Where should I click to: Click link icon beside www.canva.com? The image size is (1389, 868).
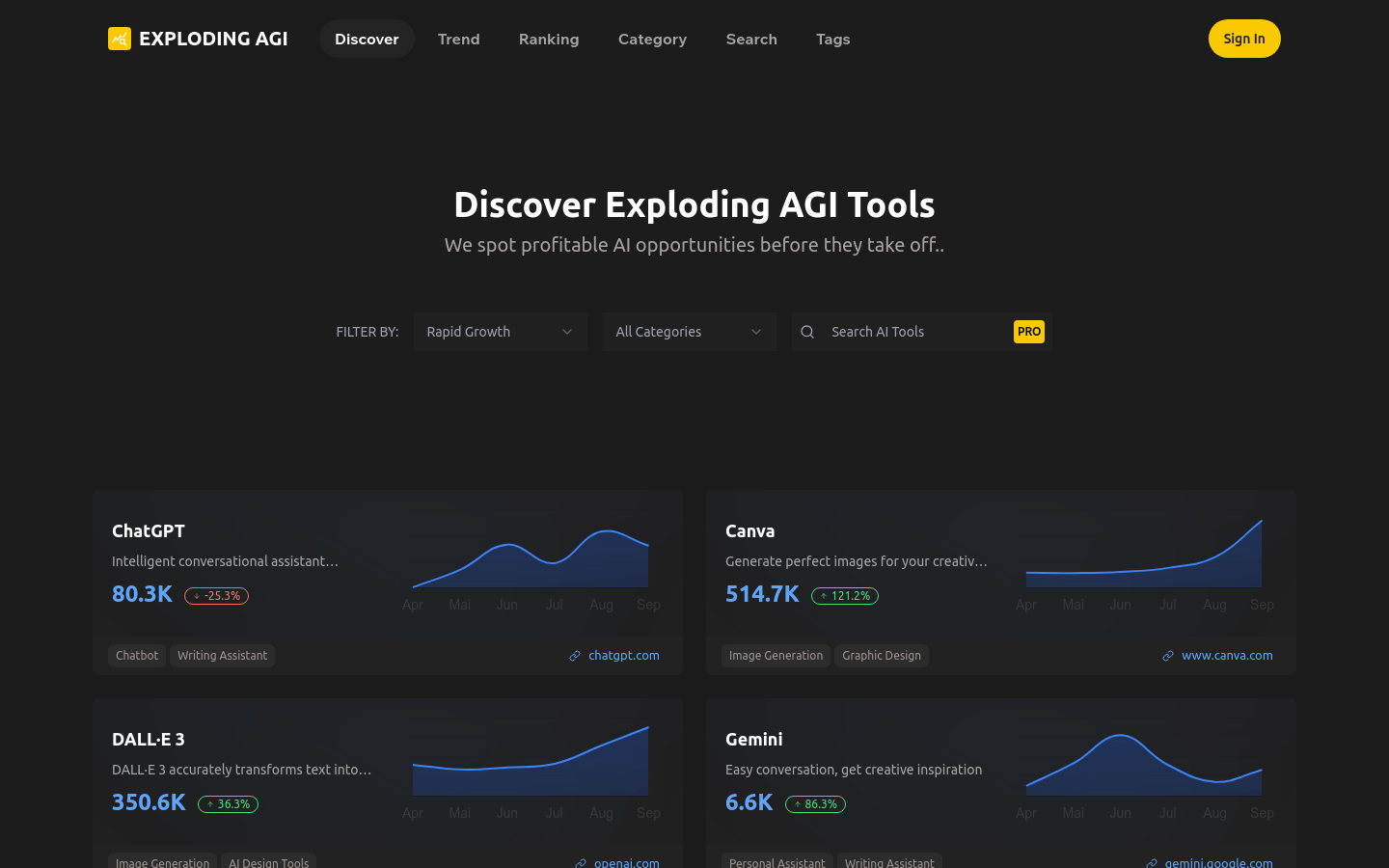(x=1168, y=656)
